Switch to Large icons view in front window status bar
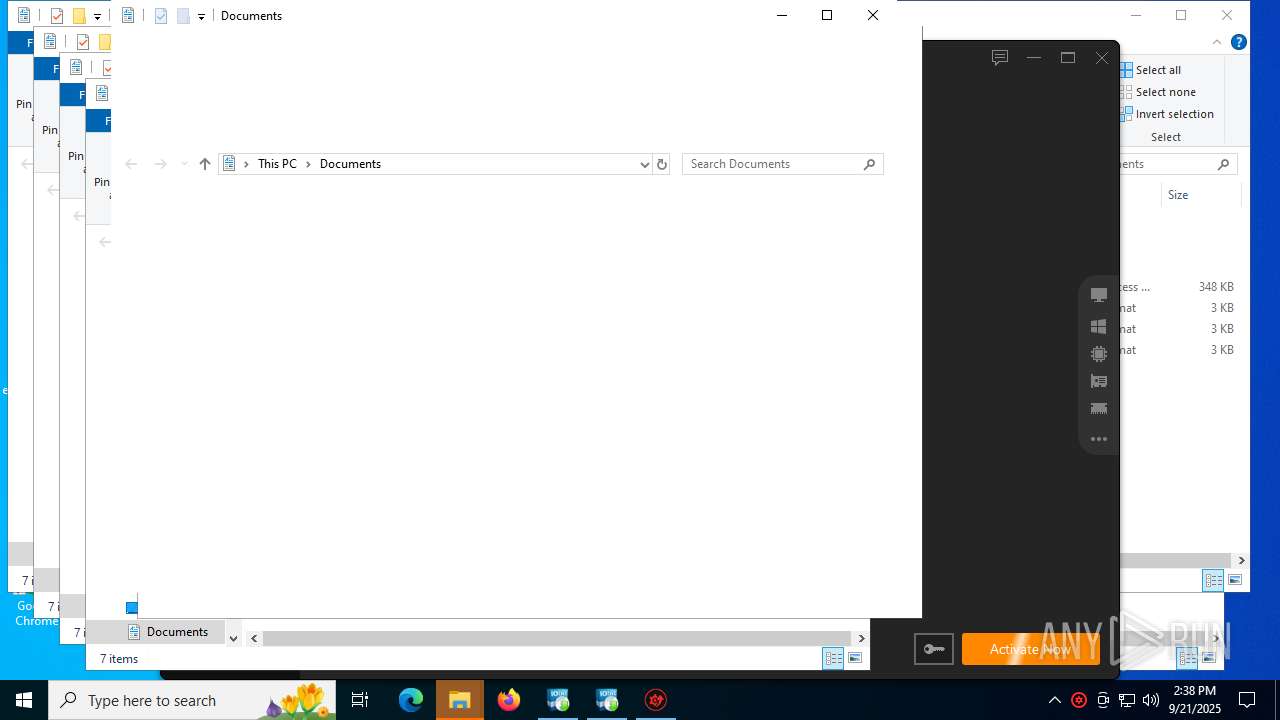Image resolution: width=1280 pixels, height=720 pixels. tap(855, 658)
